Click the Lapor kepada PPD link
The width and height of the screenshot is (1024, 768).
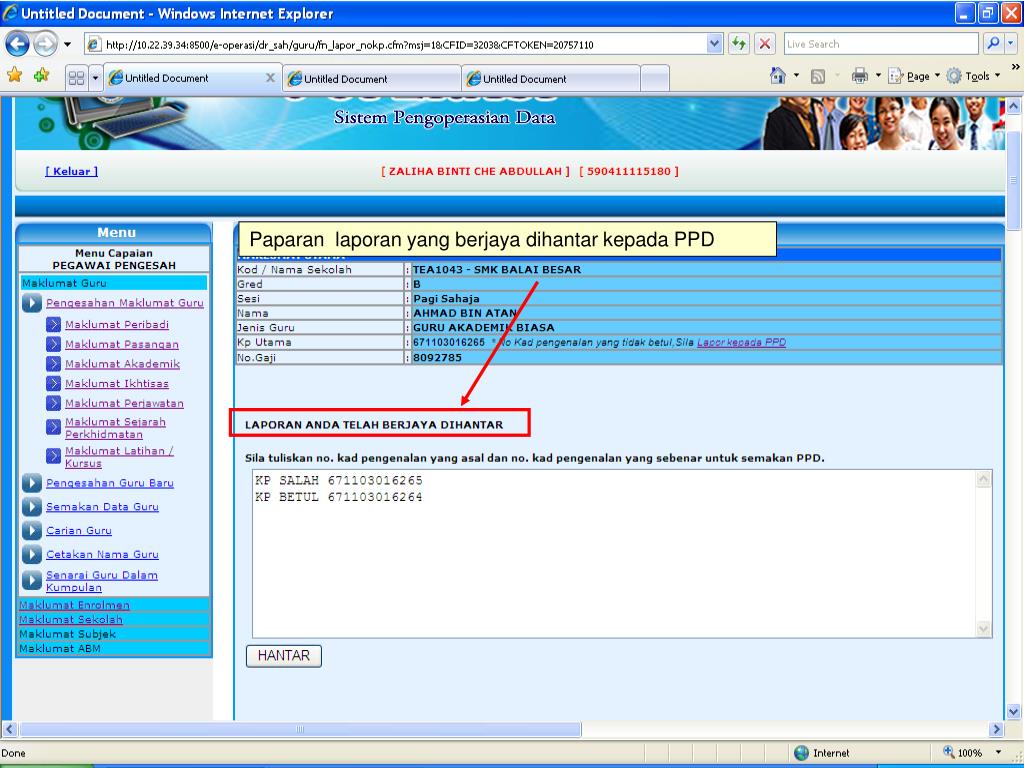click(741, 342)
